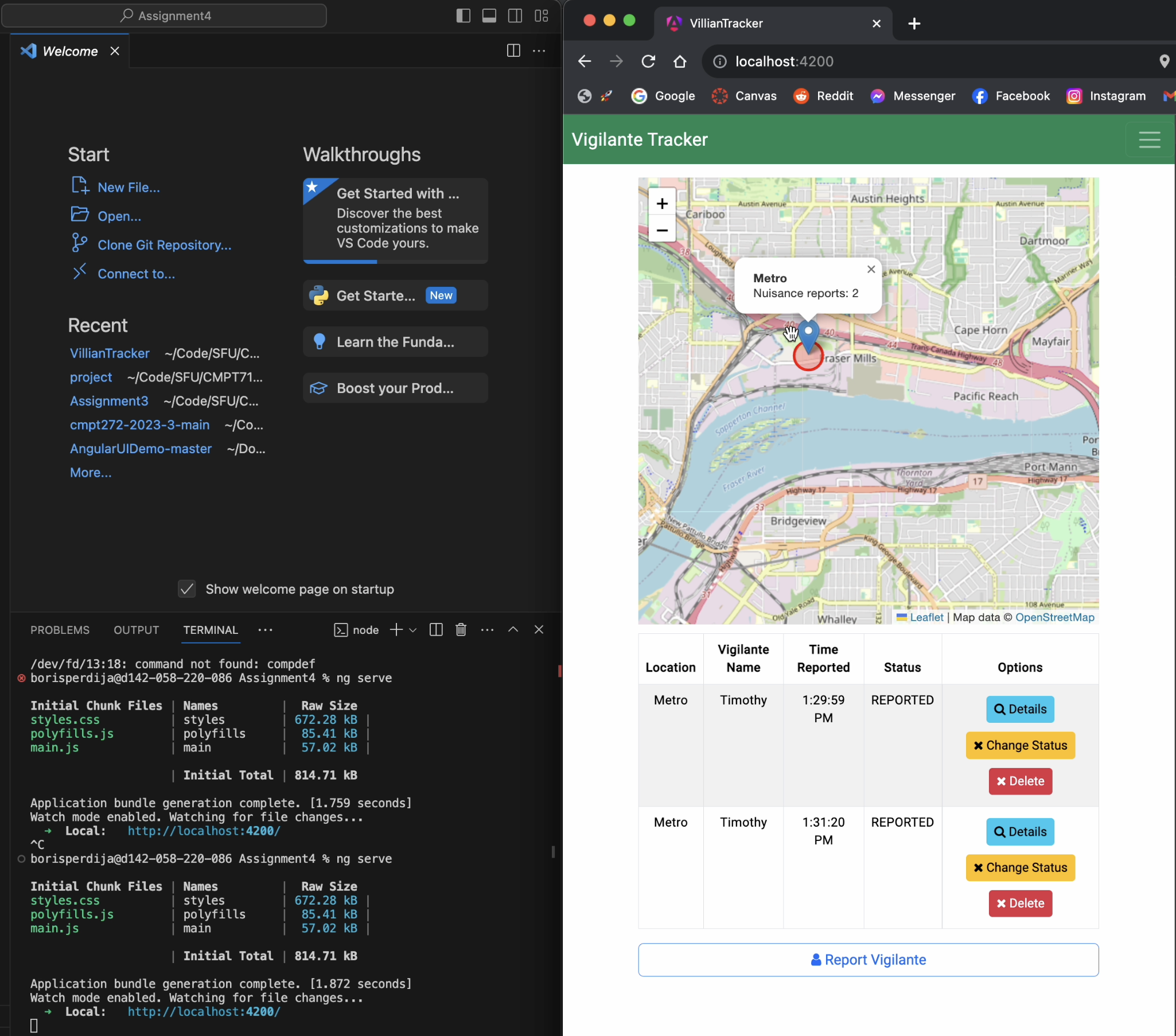
Task: Select the Clone Git Repository option
Action: click(x=164, y=244)
